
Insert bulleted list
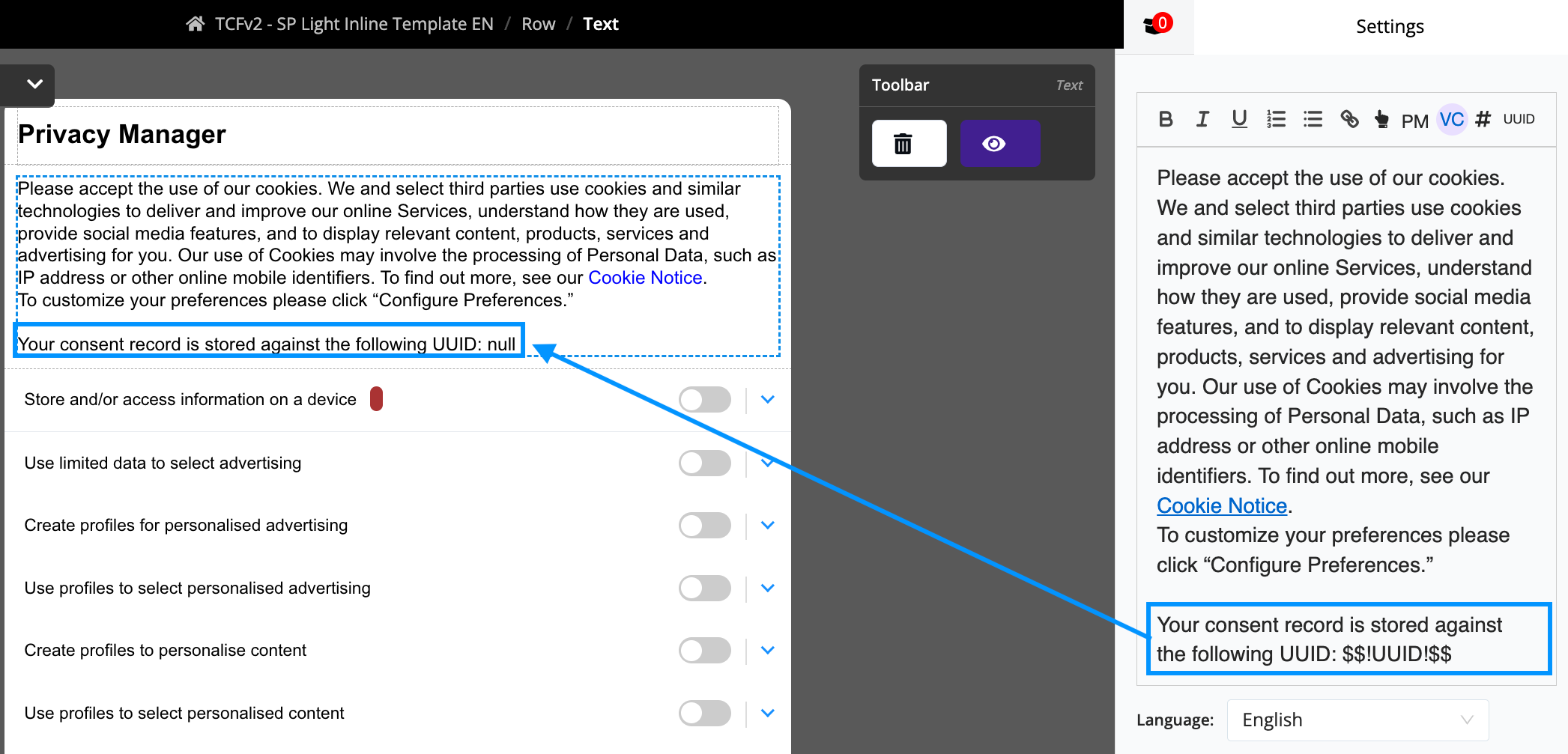[x=1313, y=119]
